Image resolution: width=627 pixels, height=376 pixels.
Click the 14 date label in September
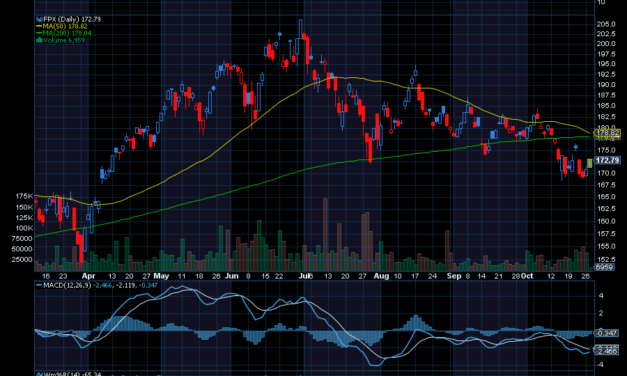[481, 276]
